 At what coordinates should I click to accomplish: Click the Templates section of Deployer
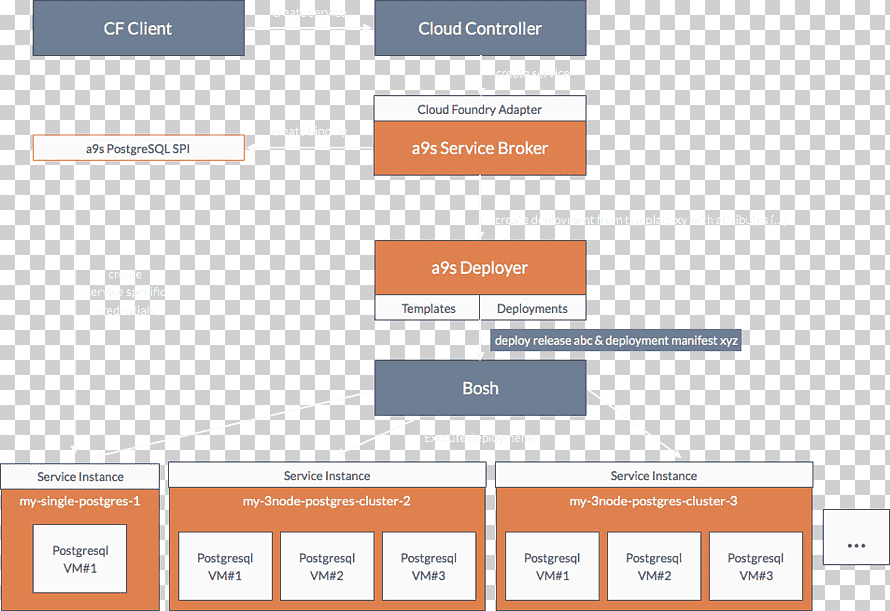(427, 308)
